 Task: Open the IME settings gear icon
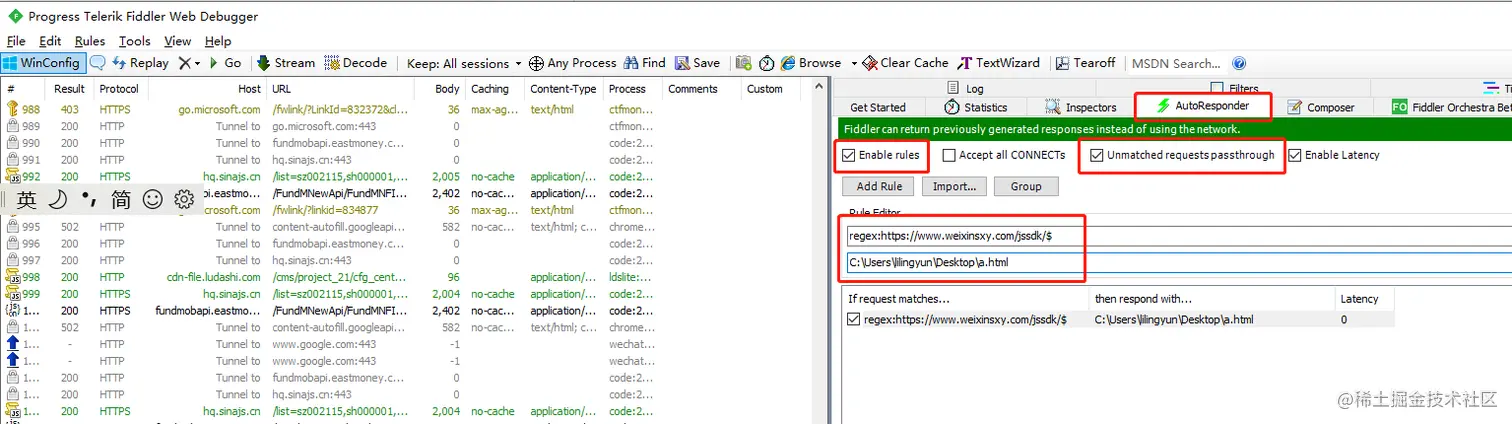pos(184,200)
